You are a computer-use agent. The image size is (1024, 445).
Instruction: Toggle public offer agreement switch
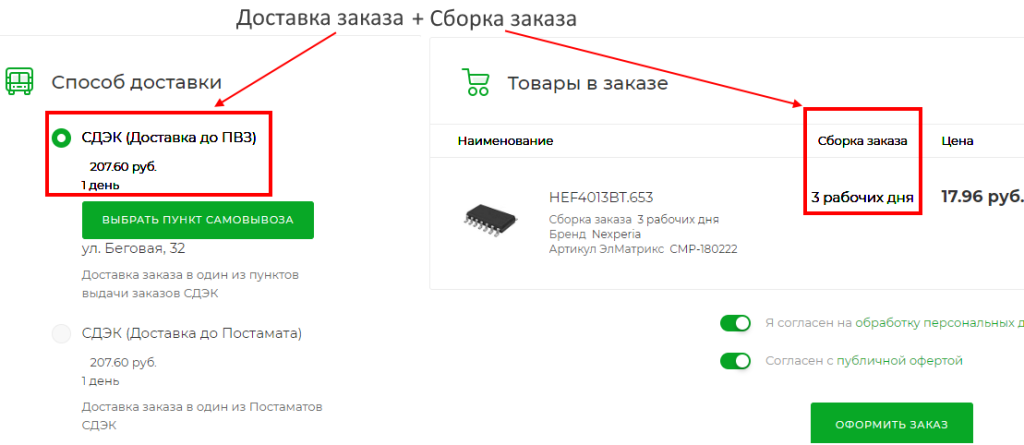click(735, 361)
